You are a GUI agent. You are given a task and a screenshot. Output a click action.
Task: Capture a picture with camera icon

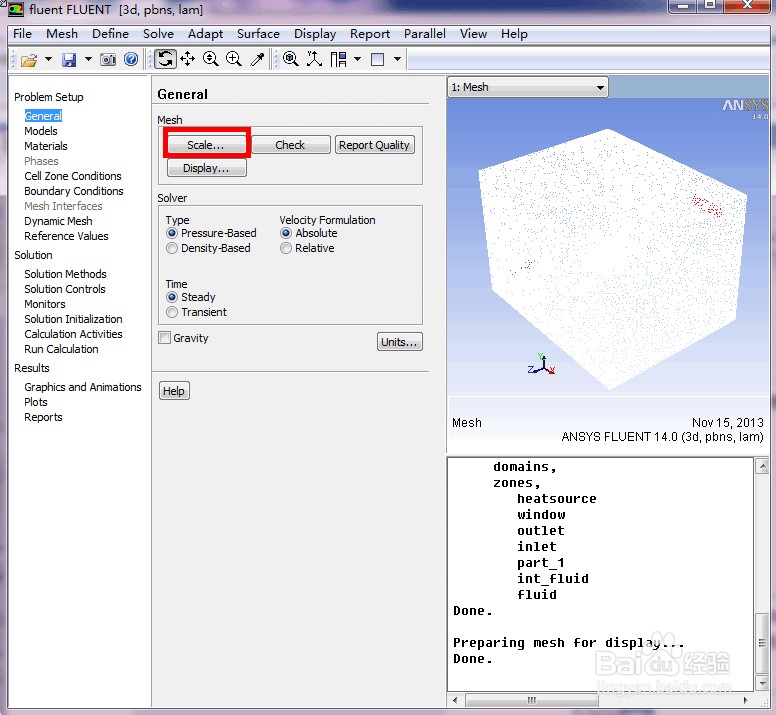108,60
